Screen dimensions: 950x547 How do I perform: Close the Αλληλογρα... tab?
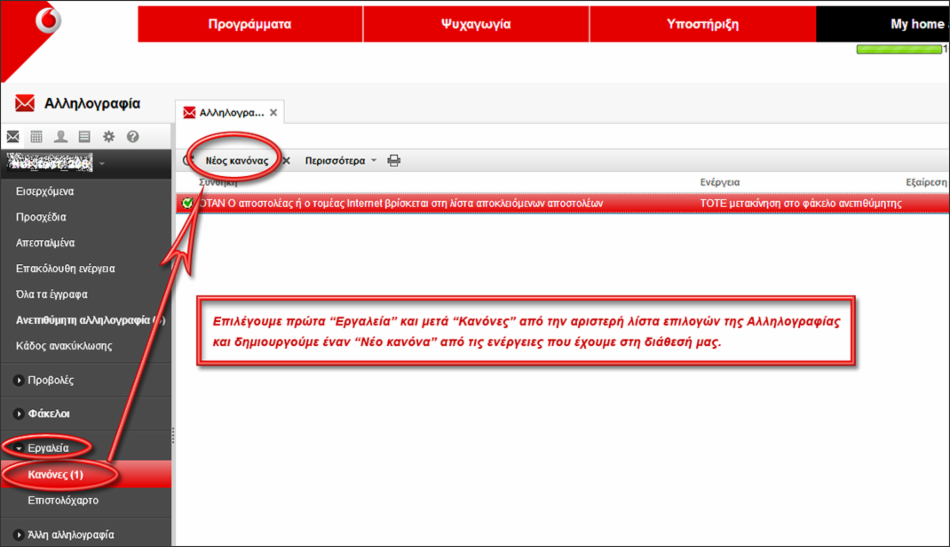(273, 113)
